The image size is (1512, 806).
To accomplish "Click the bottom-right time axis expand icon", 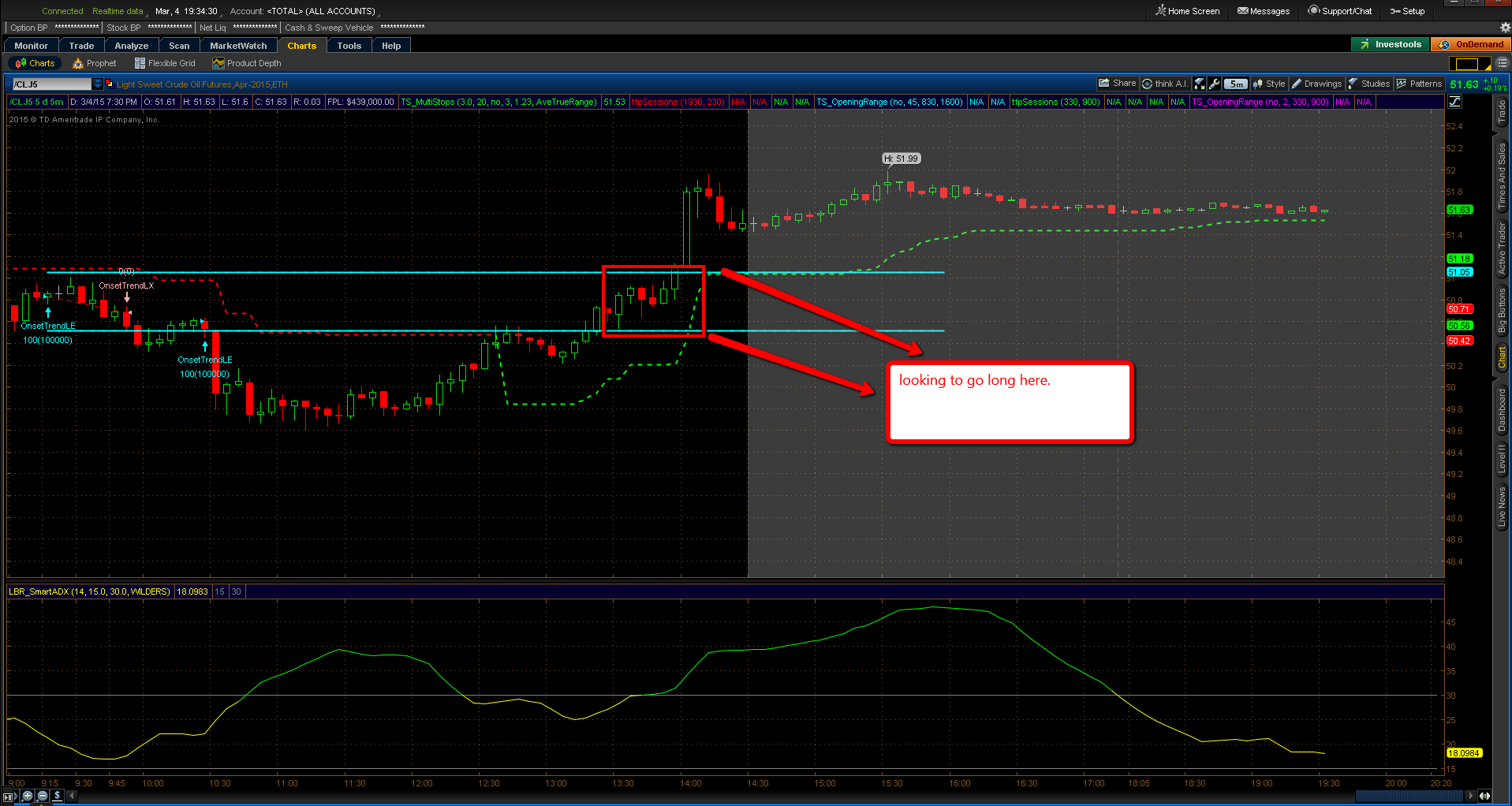I will click(1485, 796).
